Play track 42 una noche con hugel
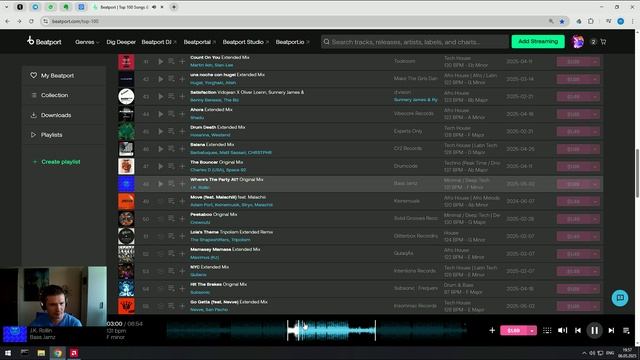Image resolution: width=640 pixels, height=360 pixels. (160, 79)
